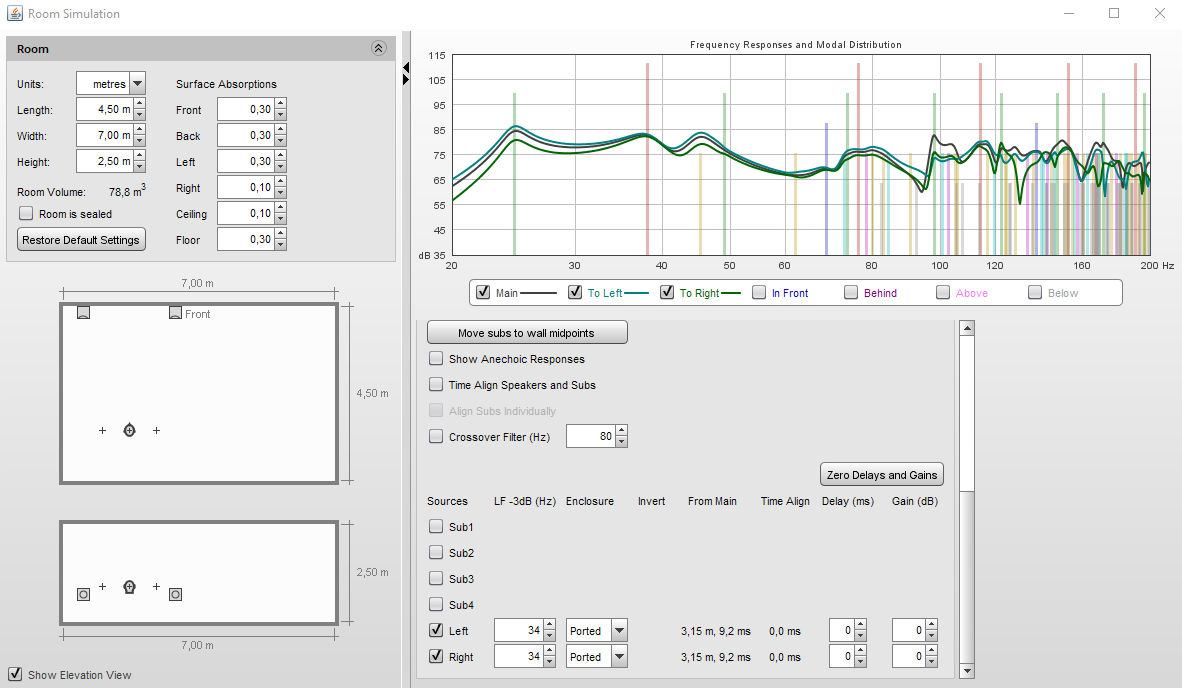
Task: Click the Front right speaker icon in plan view
Action: pos(175,312)
